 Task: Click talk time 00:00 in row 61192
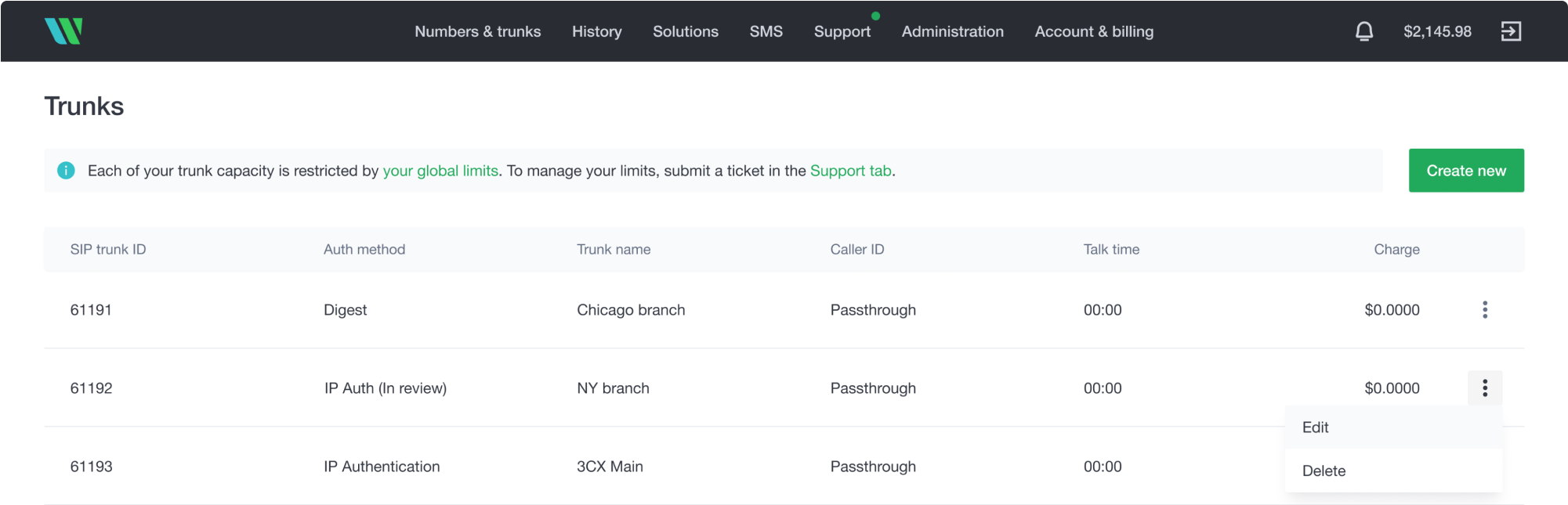click(x=1103, y=388)
